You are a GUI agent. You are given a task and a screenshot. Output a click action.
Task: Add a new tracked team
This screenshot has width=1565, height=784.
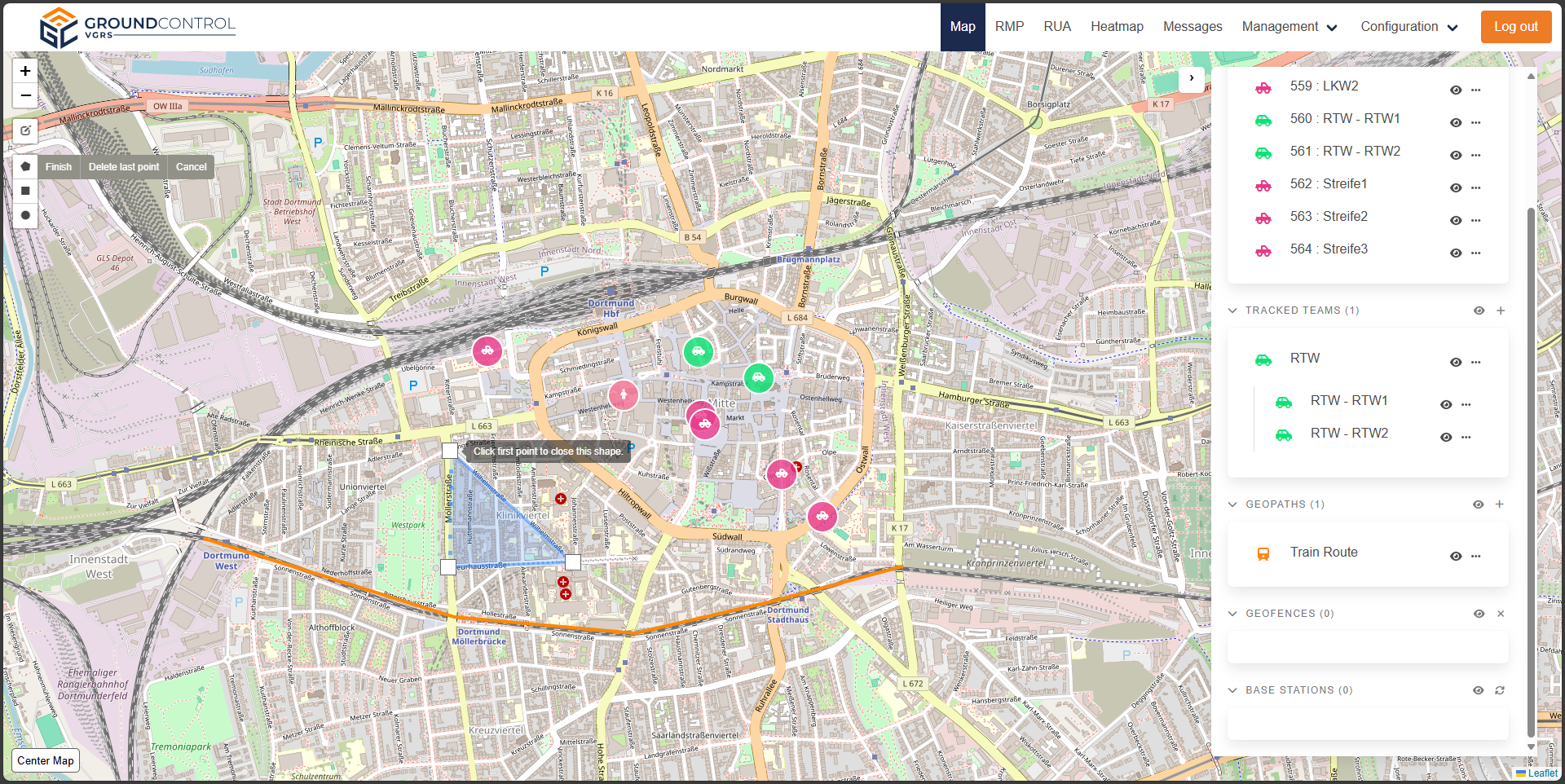(1501, 311)
